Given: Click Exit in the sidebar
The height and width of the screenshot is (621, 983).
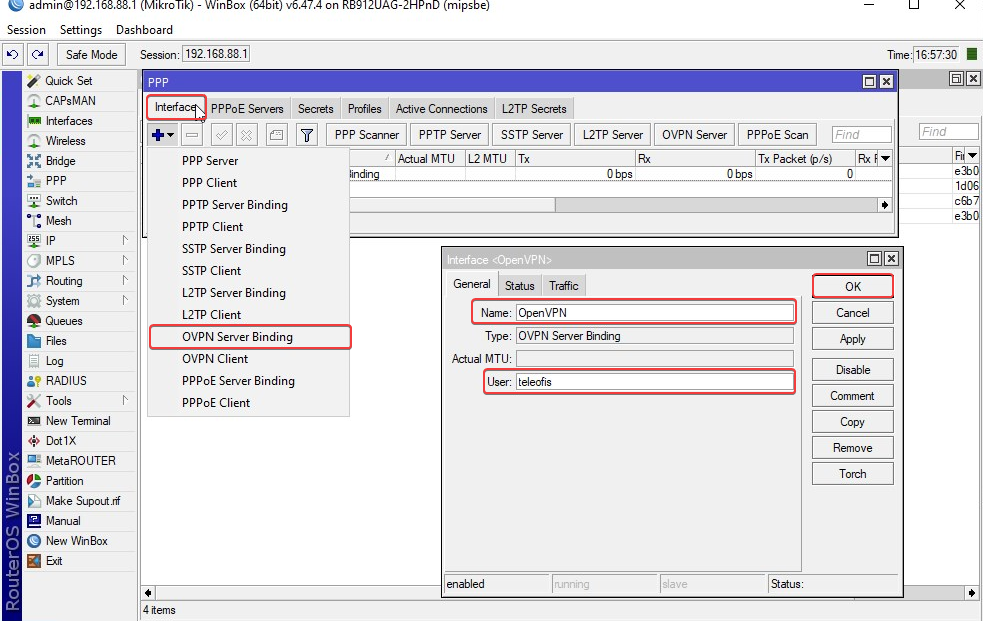Looking at the screenshot, I should (54, 561).
